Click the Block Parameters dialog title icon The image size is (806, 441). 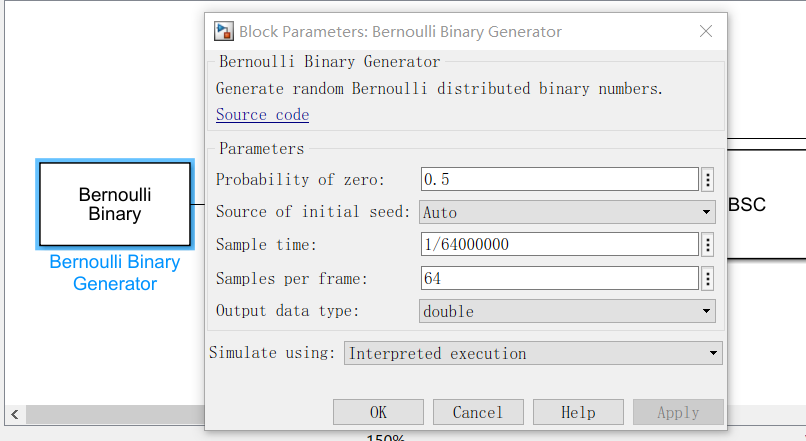click(223, 31)
